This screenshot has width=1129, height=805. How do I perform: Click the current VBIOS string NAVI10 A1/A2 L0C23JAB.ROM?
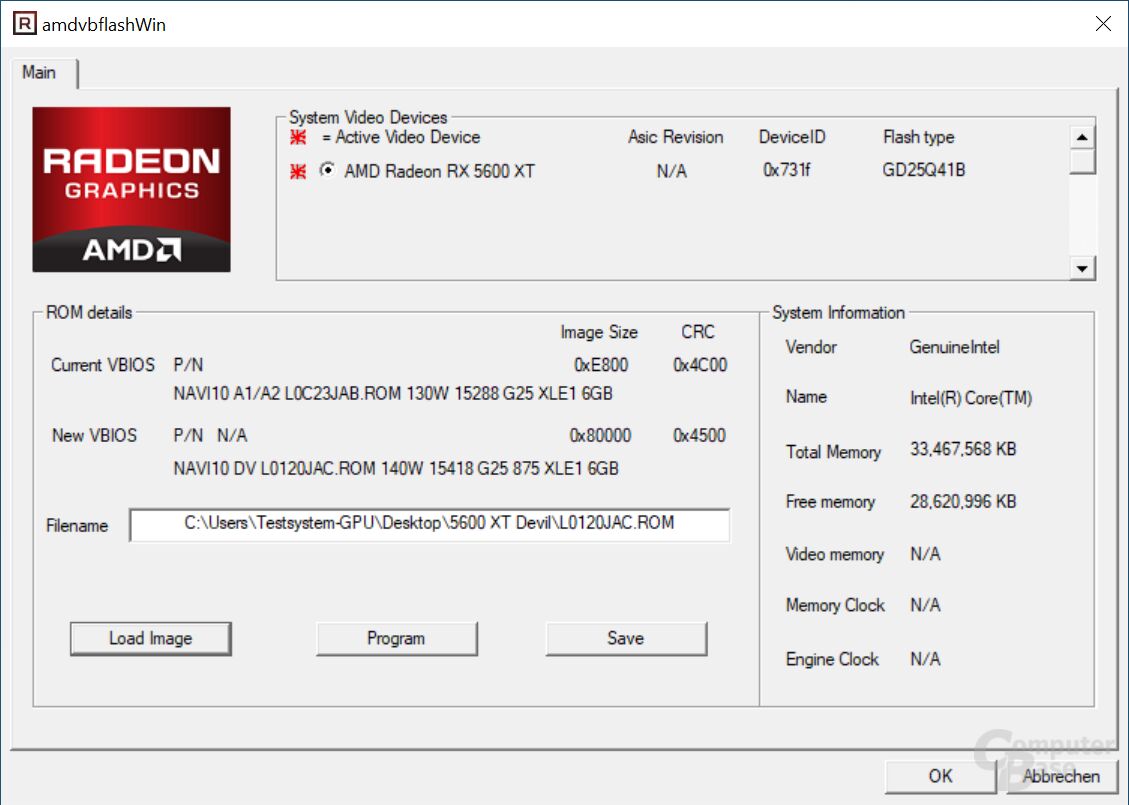pos(393,394)
